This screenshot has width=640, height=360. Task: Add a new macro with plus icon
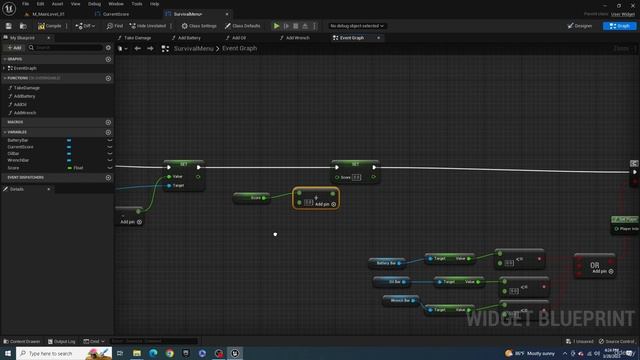tap(108, 122)
